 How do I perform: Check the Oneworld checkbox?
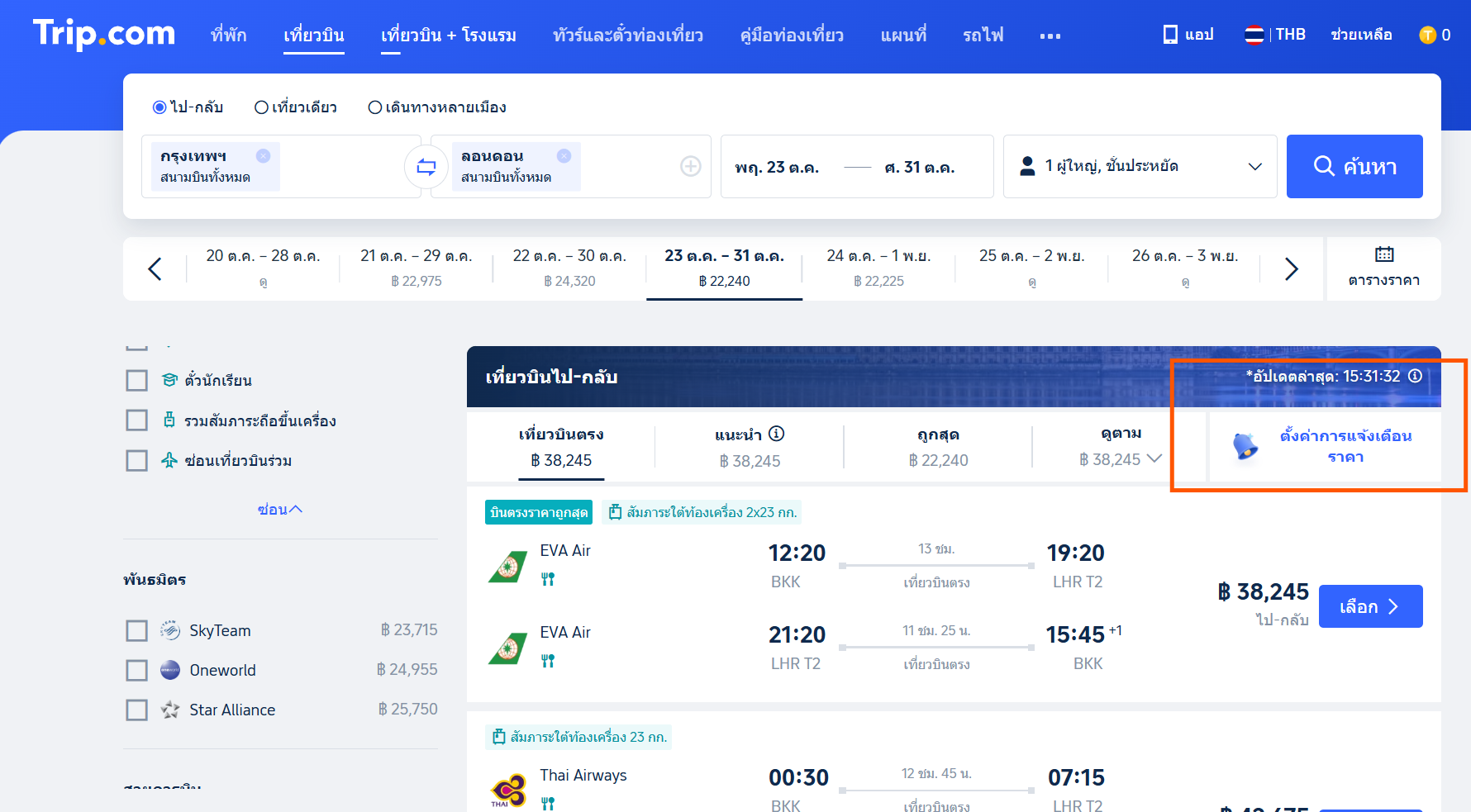click(x=136, y=670)
